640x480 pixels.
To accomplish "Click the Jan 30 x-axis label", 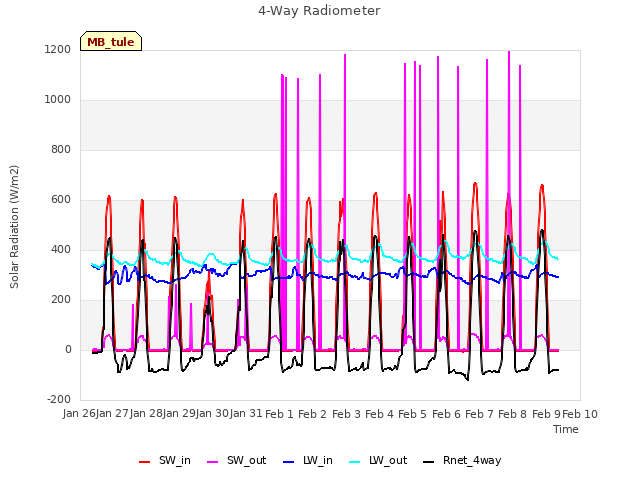I will tap(213, 413).
